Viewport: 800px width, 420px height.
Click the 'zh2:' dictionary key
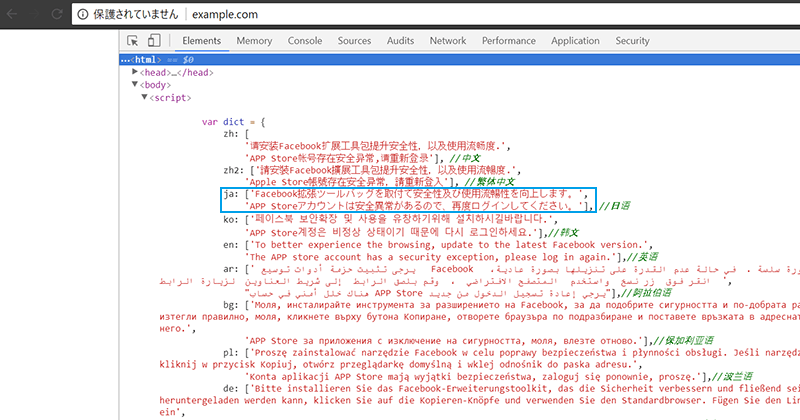click(x=234, y=170)
